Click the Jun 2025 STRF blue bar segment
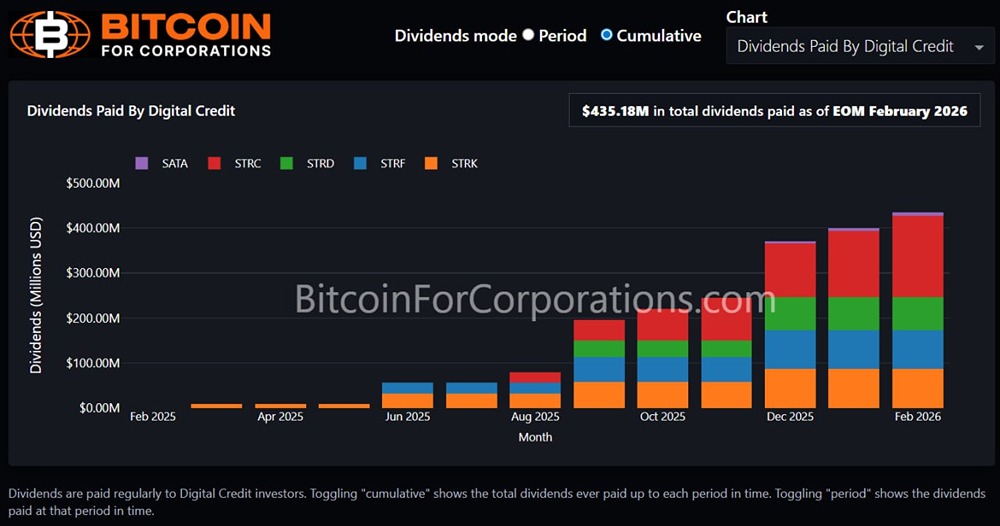The image size is (1000, 526). (407, 387)
